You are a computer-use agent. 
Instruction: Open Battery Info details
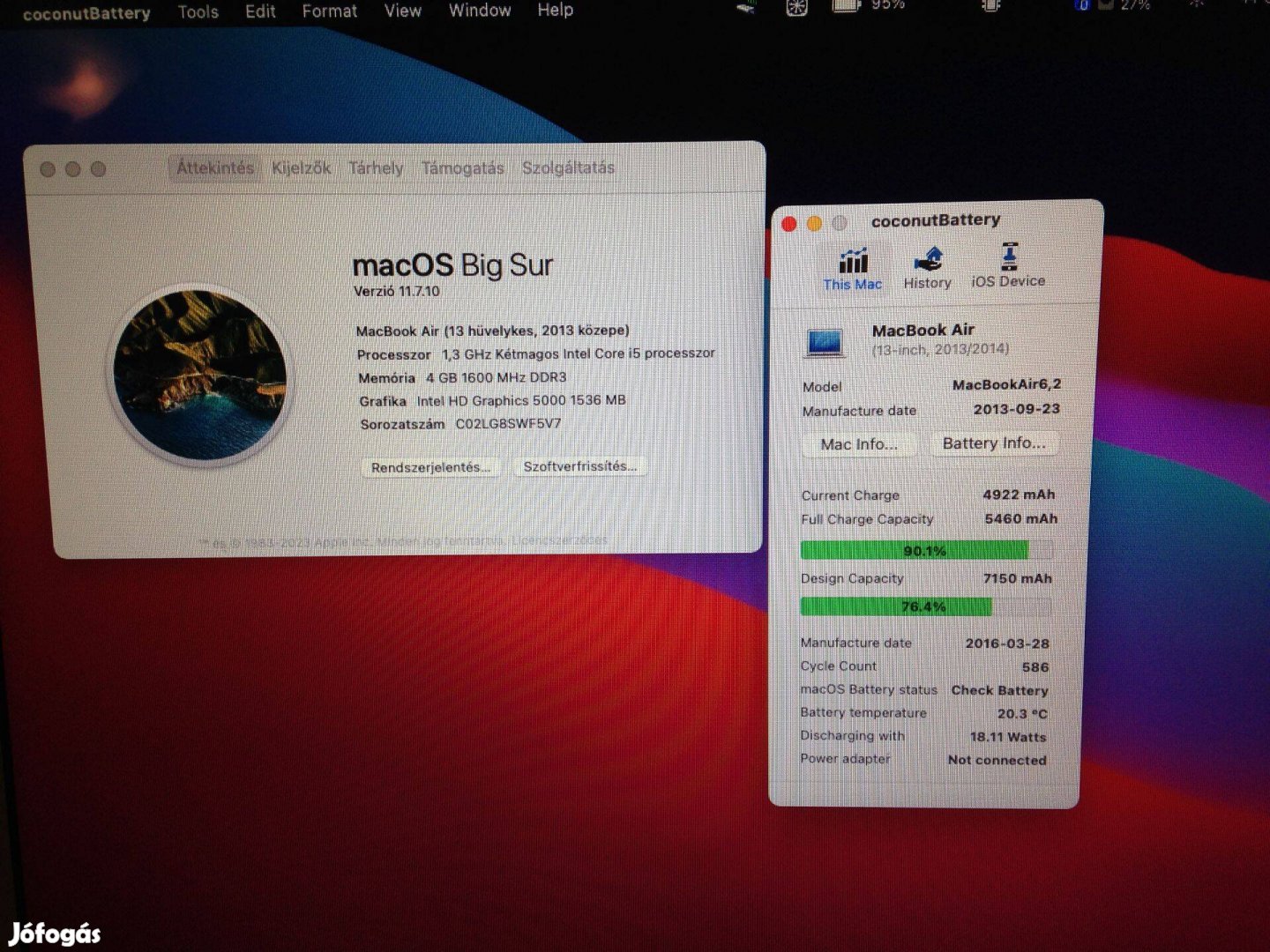[x=994, y=443]
